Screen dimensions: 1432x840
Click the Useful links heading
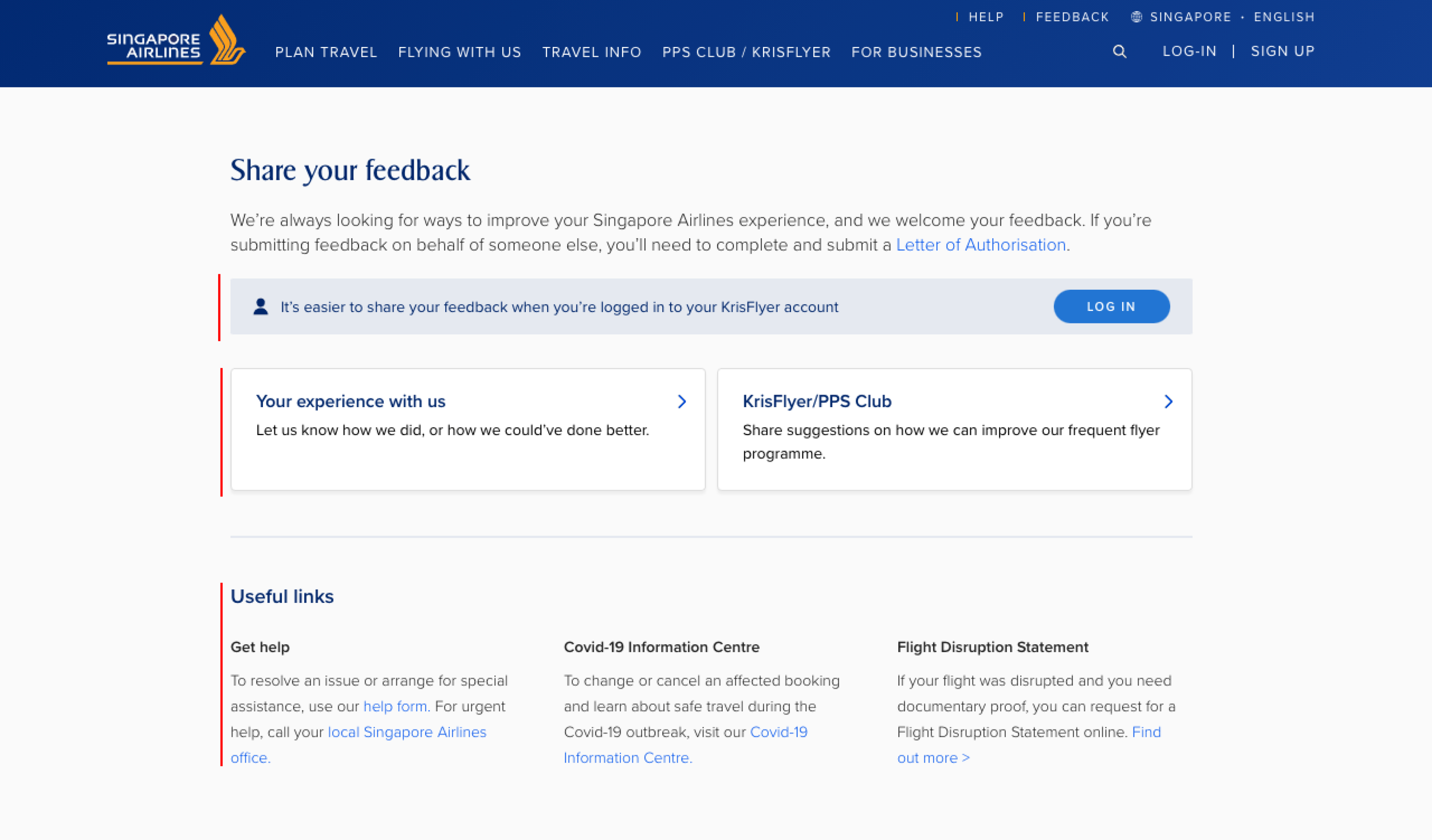282,596
